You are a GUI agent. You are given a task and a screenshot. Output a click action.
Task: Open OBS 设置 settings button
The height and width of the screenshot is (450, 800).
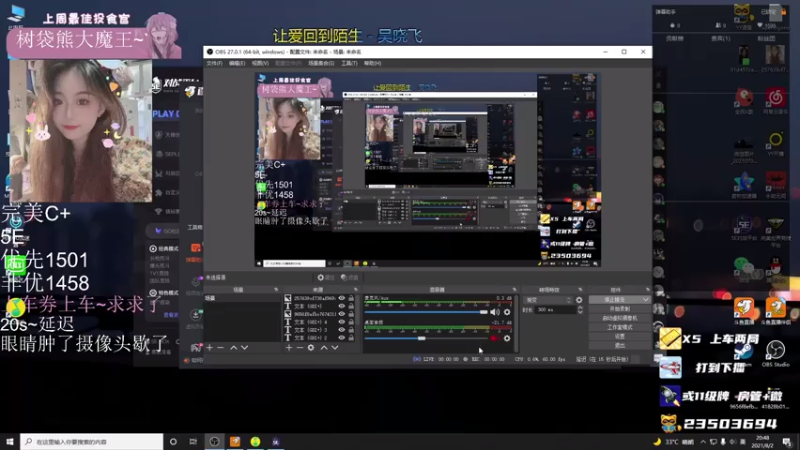(619, 336)
